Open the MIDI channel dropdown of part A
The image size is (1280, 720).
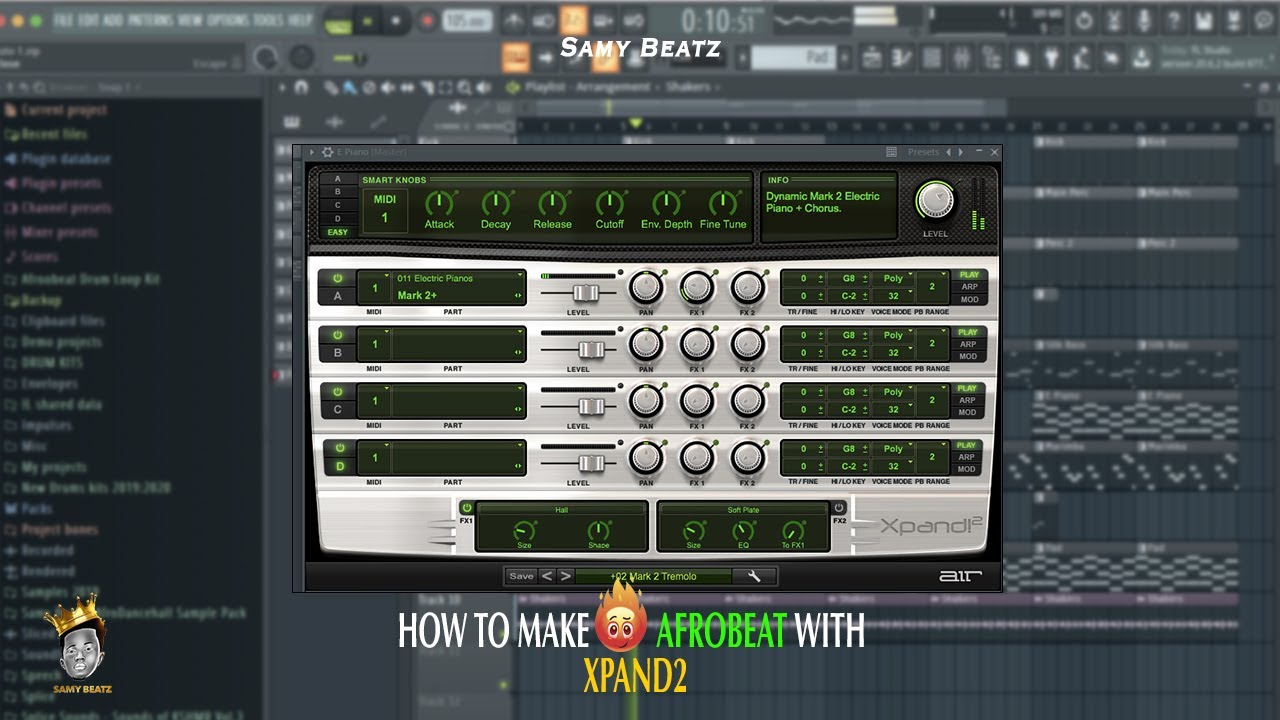[375, 288]
